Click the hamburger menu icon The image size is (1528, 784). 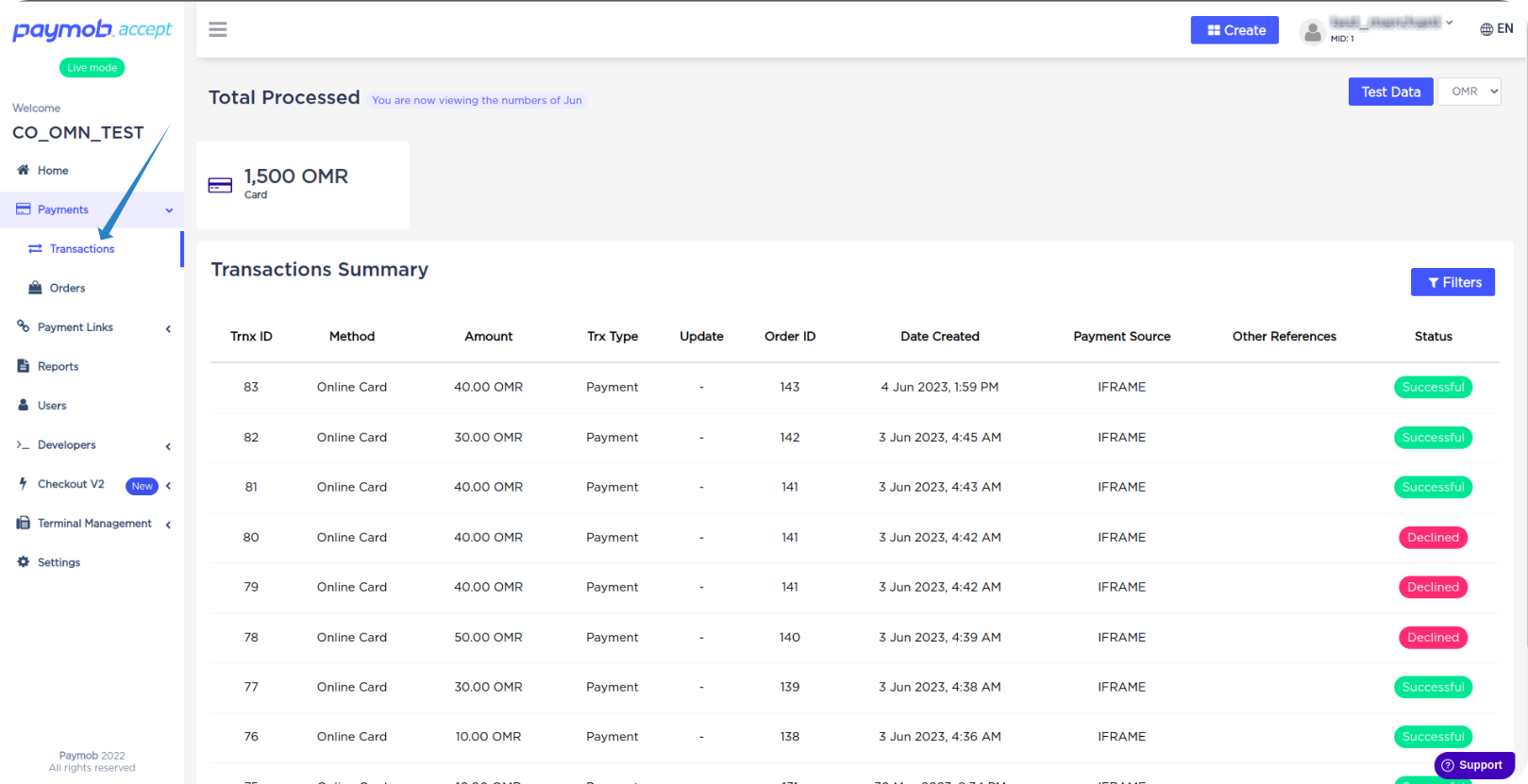[218, 30]
